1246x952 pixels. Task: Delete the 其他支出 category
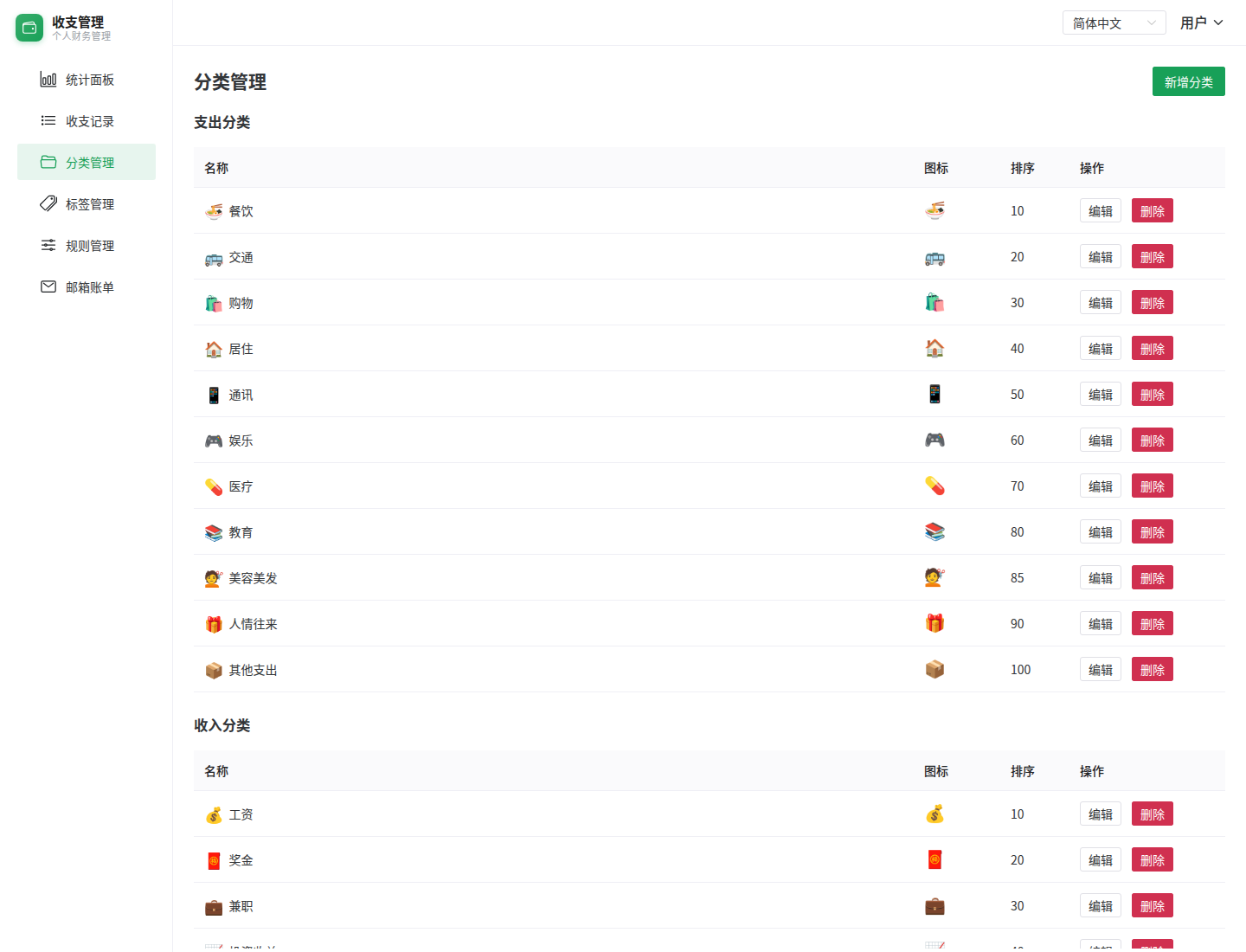tap(1153, 669)
